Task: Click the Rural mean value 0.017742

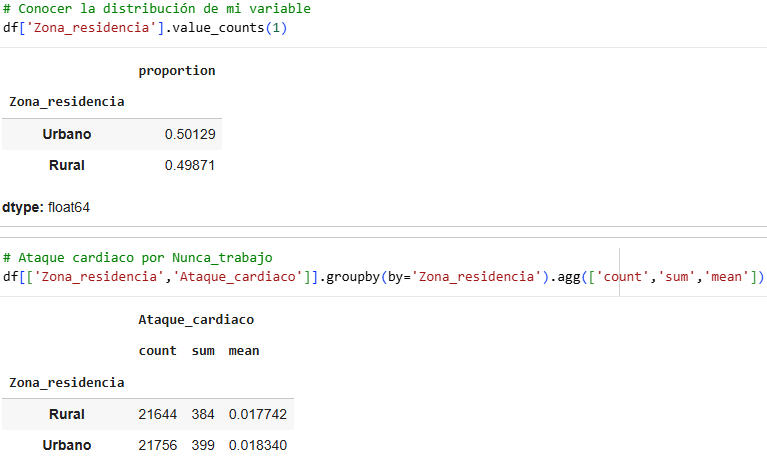Action: (x=258, y=414)
